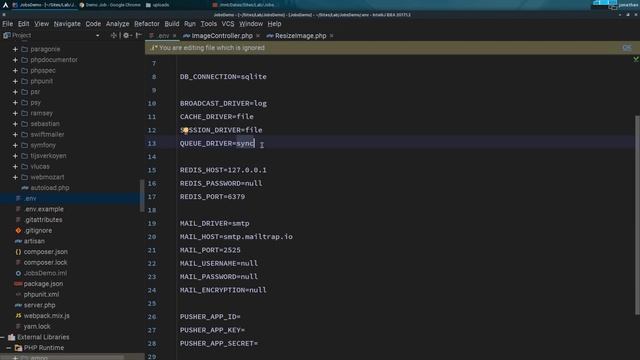Open the Project view dropdown arrow

coord(98,36)
